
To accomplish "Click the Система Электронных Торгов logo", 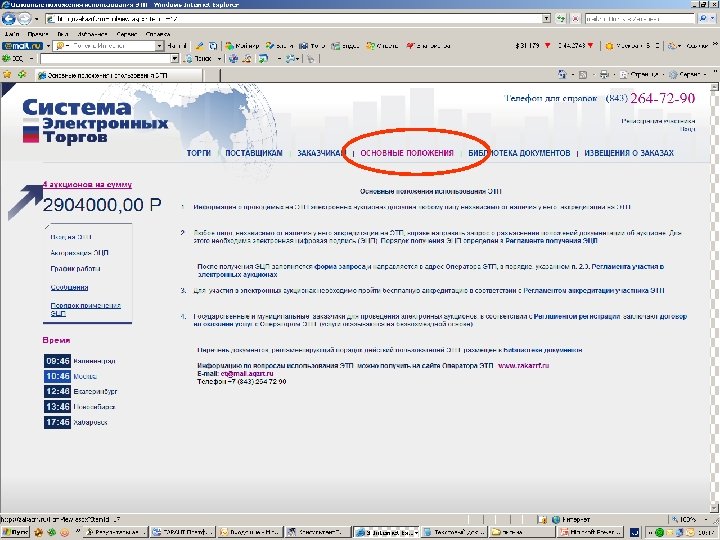I will point(95,121).
